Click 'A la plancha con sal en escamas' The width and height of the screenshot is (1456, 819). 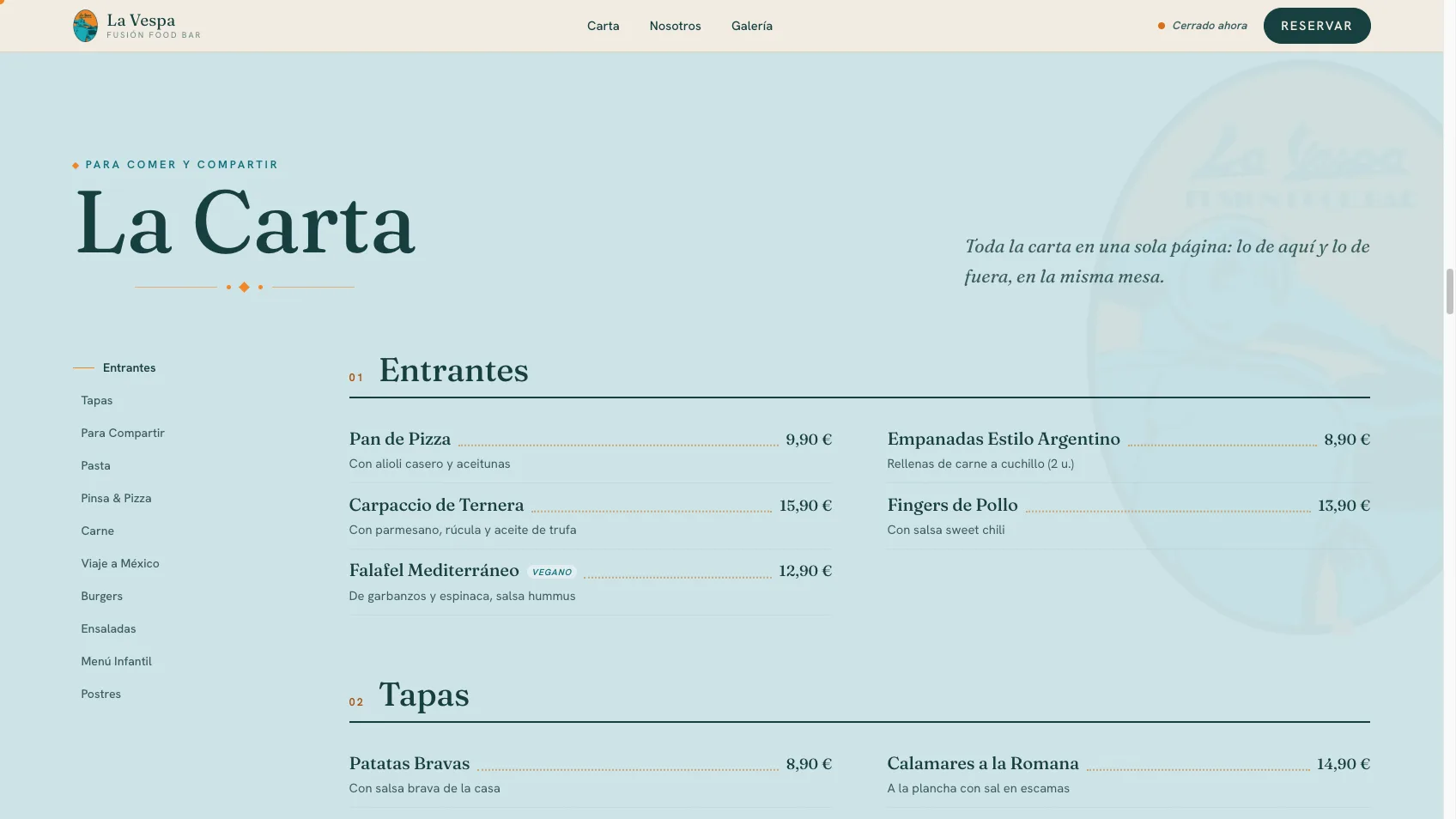point(979,788)
